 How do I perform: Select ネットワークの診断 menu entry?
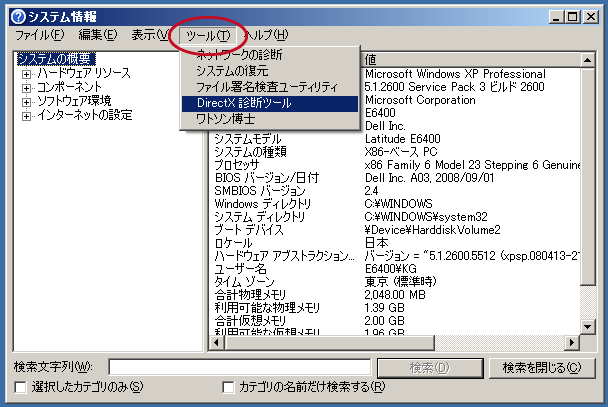(239, 54)
